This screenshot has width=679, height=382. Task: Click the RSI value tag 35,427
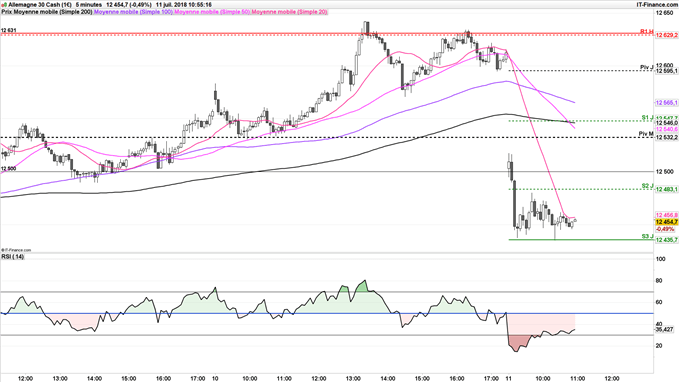point(665,330)
